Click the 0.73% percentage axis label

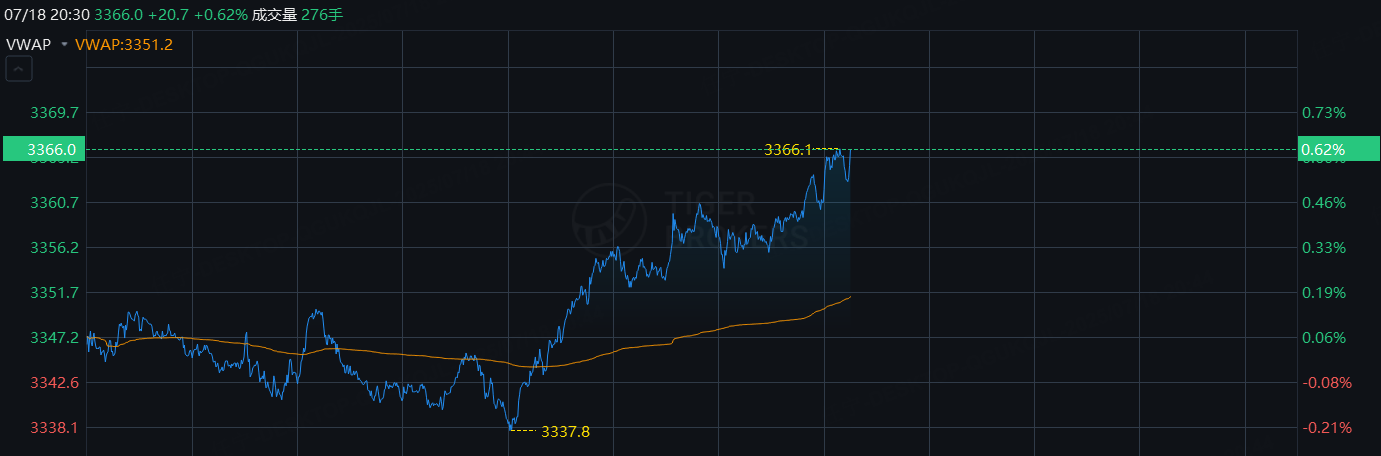coord(1324,112)
